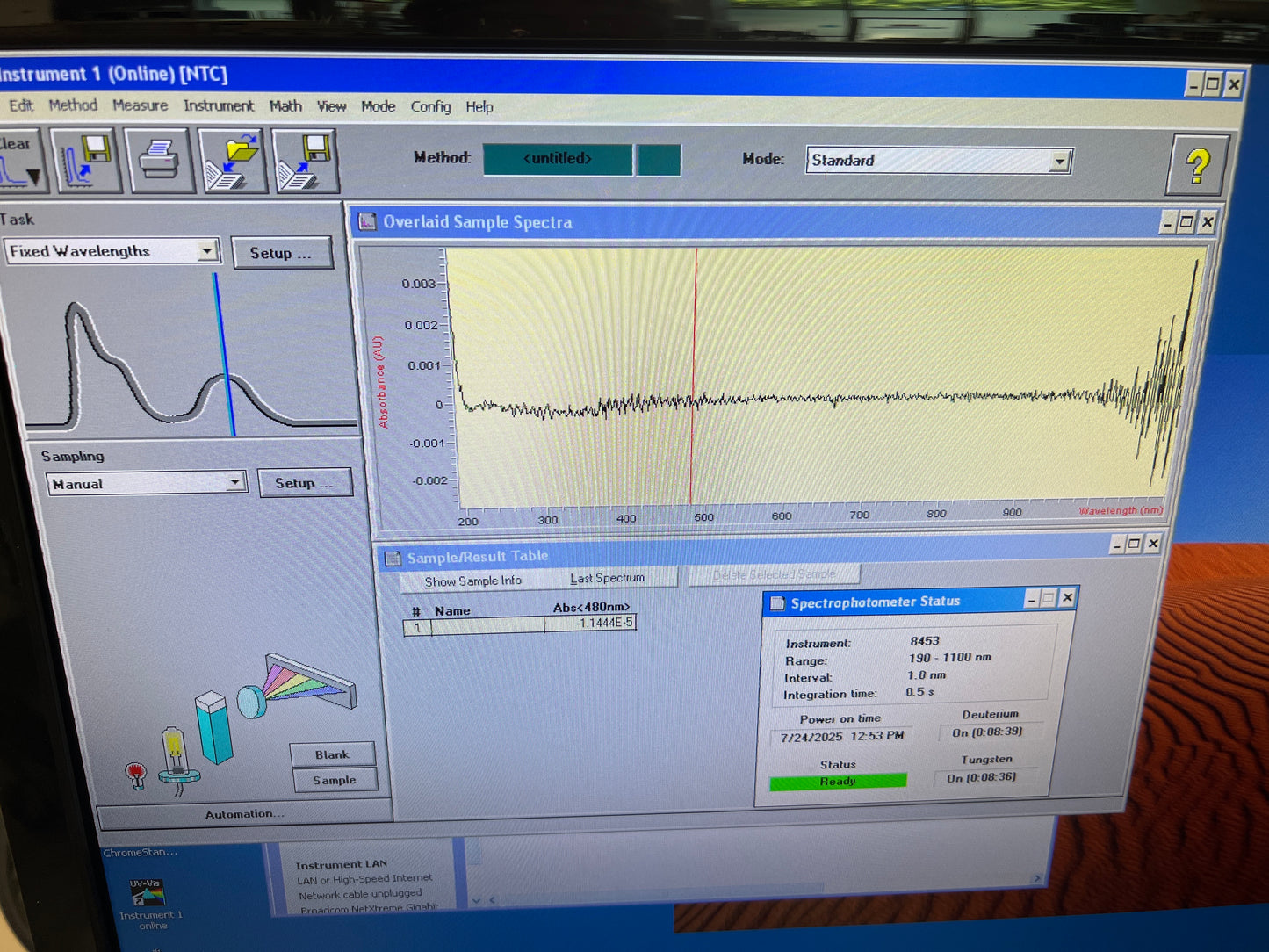Click the Task Setup button

pos(281,253)
